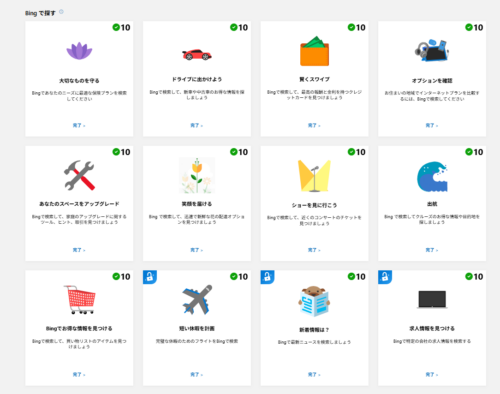This screenshot has width=500, height=394.
Task: Open the 完了 link on the wallet card
Action: pos(314,125)
